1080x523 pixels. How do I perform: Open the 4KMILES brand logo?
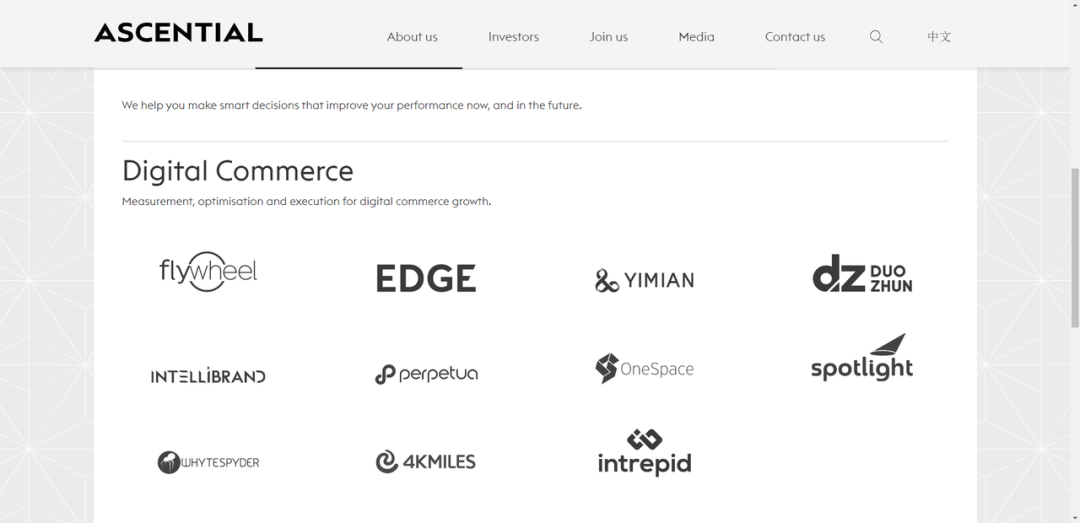pos(426,461)
